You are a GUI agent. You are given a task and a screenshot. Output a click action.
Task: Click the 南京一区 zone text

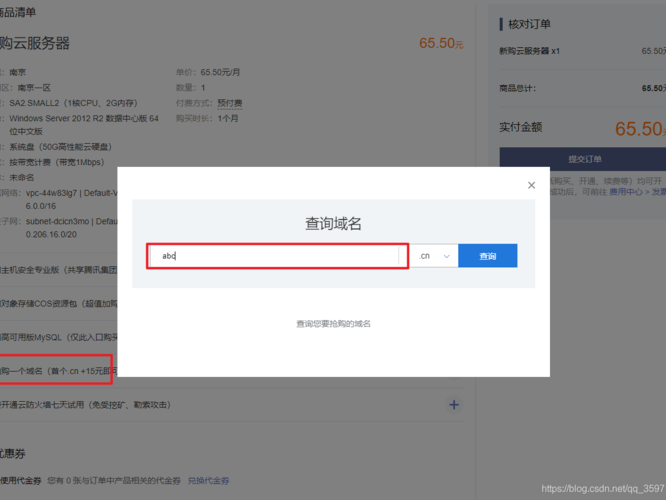[34, 88]
